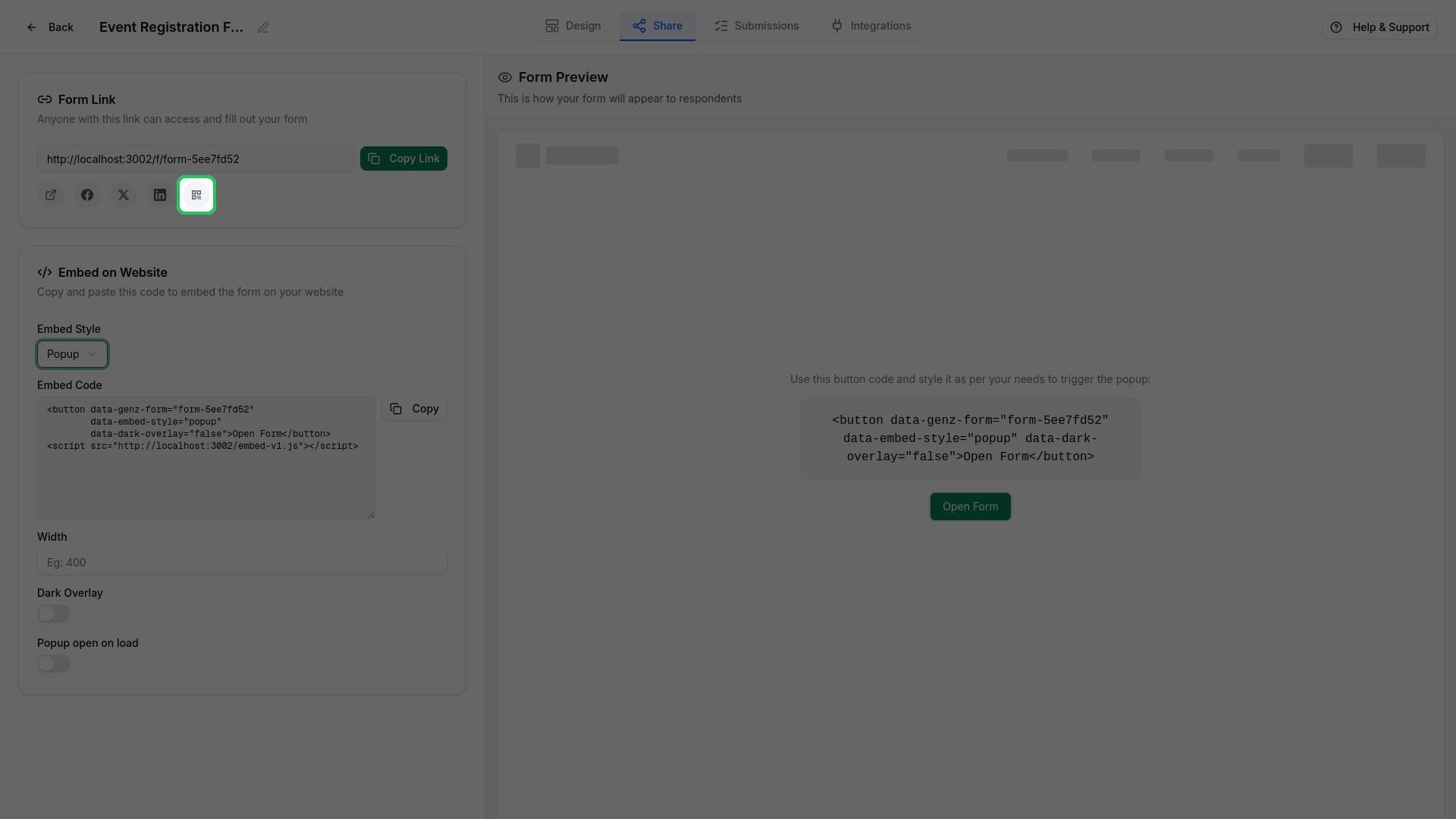1456x819 pixels.
Task: Open the Embed Style Popup dropdown
Action: [x=72, y=354]
